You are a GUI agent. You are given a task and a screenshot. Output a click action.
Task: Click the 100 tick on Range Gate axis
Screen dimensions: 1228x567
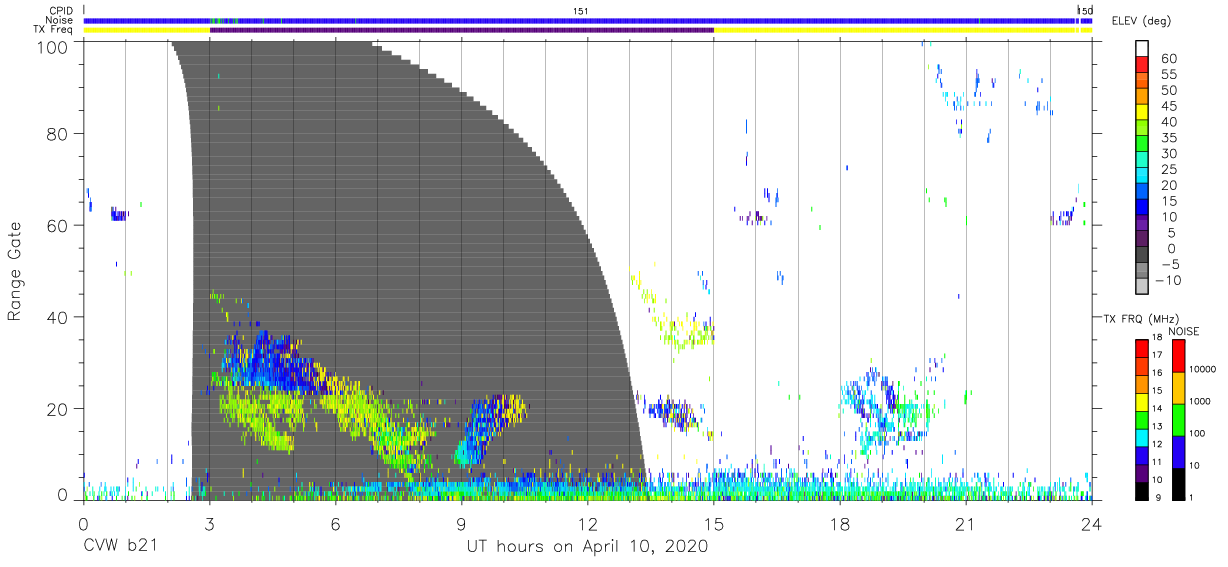[54, 47]
